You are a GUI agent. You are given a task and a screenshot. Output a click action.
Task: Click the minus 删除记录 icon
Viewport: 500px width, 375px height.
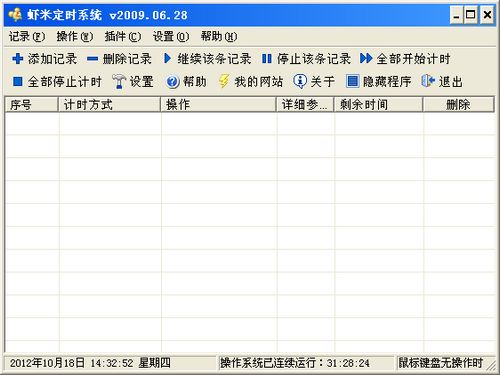click(92, 59)
